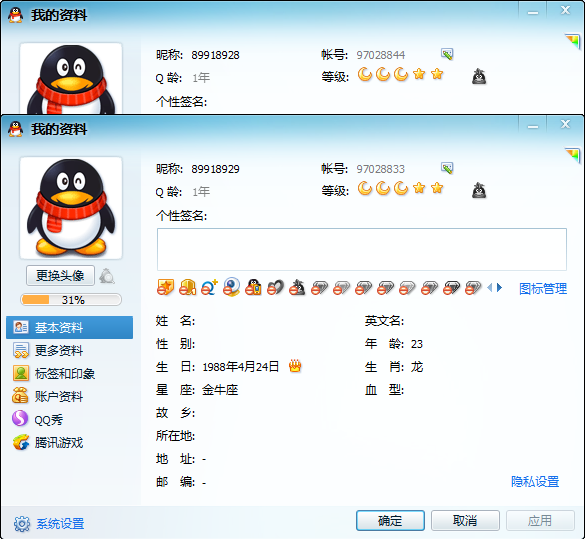Click the zodiac value 金牛座
Image resolution: width=585 pixels, height=539 pixels.
point(220,390)
